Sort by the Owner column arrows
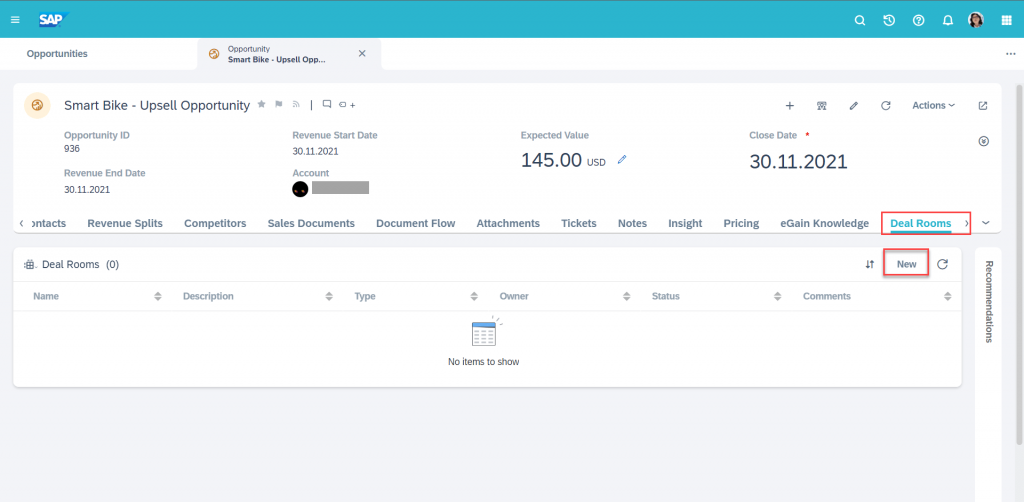Viewport: 1024px width, 502px height. [x=626, y=296]
